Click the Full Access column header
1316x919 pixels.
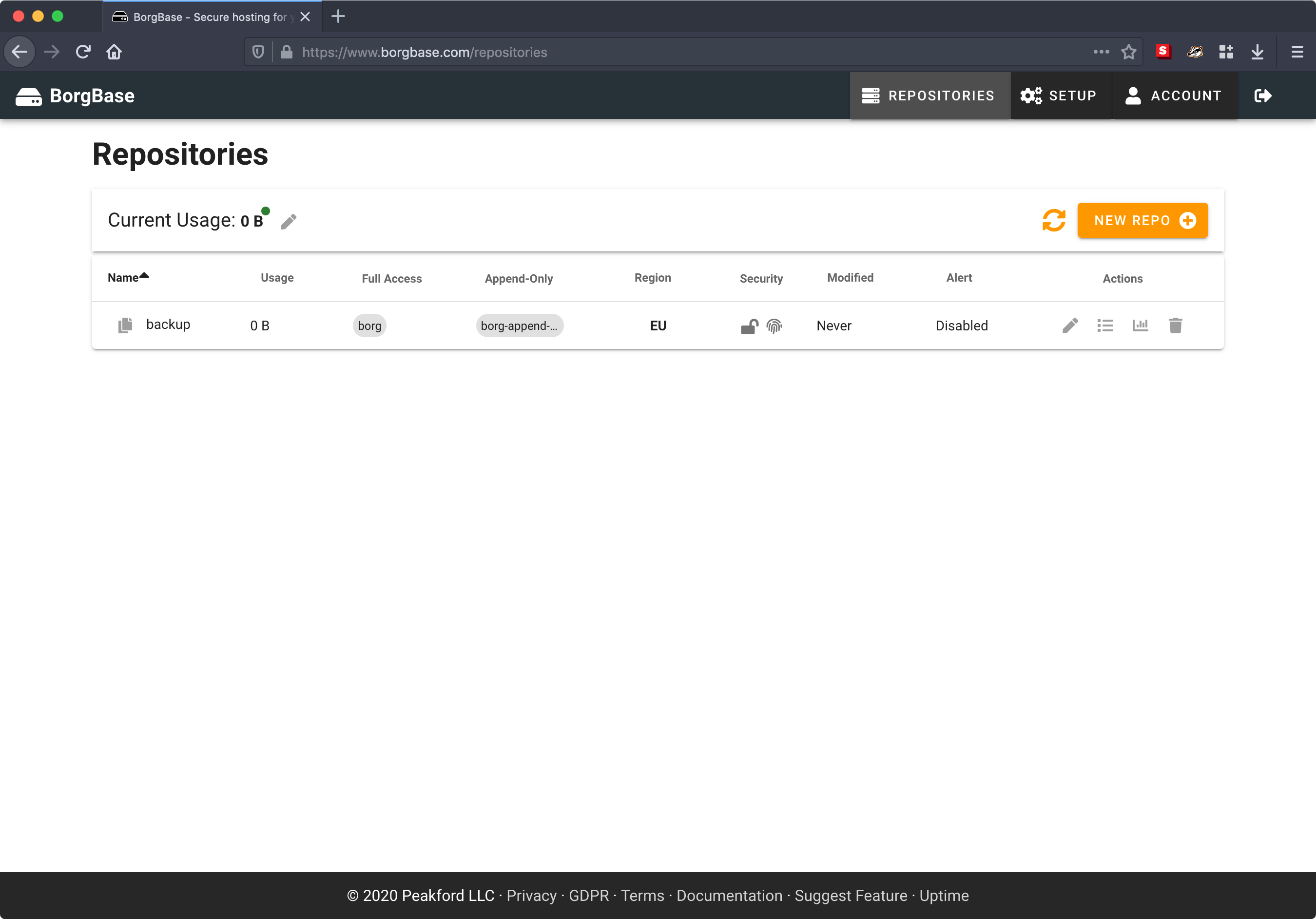(x=391, y=278)
